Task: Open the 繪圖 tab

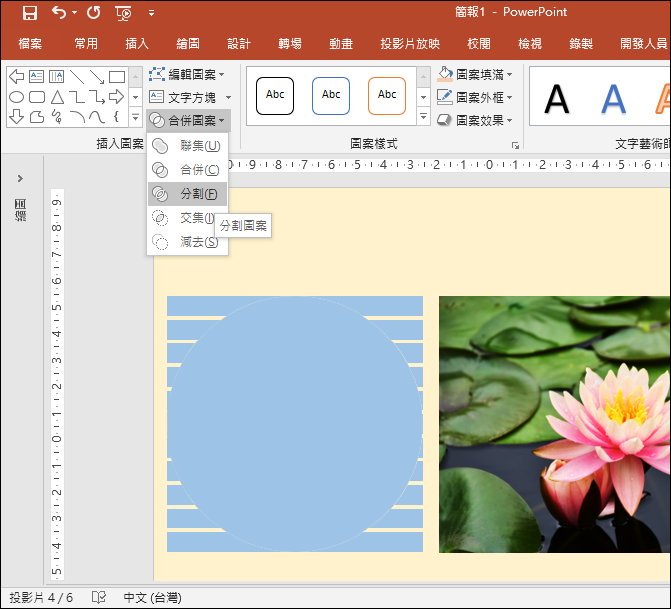Action: [188, 44]
